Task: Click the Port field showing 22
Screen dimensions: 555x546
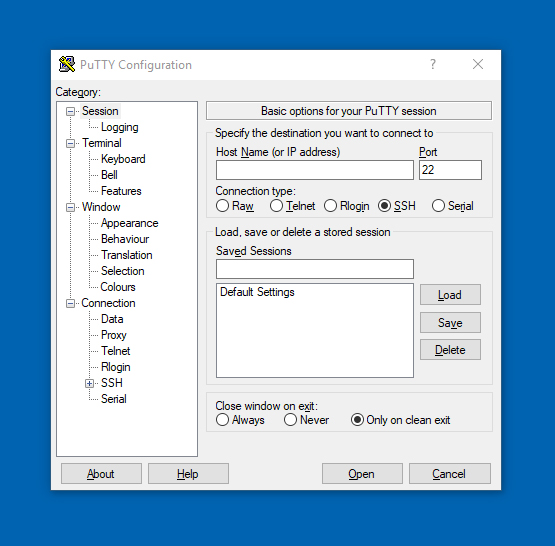Action: coord(450,170)
